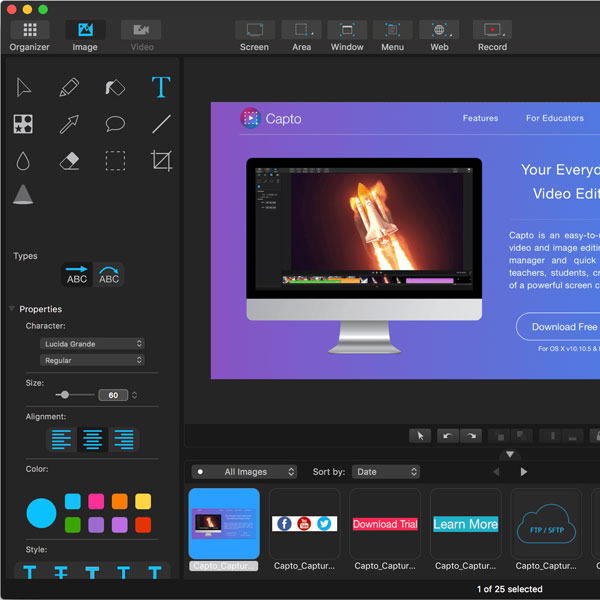Select the Line tool
600x600 pixels.
pyautogui.click(x=161, y=124)
